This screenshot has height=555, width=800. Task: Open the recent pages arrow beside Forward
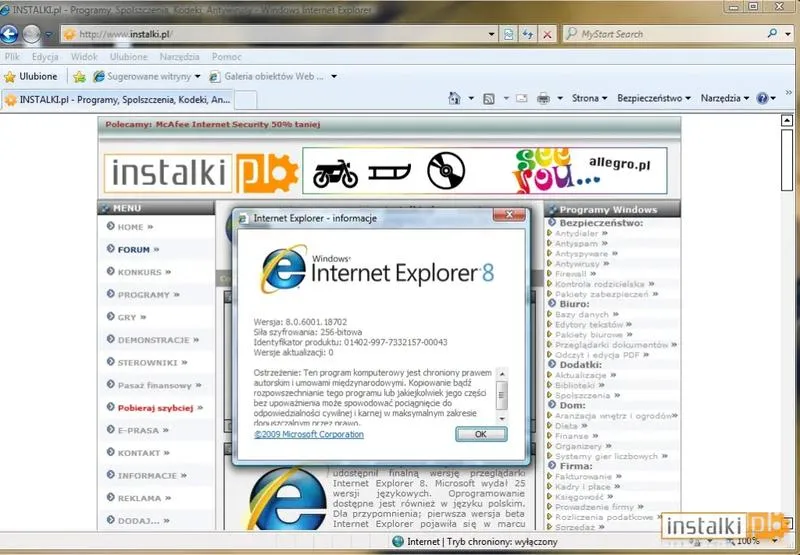coord(48,35)
